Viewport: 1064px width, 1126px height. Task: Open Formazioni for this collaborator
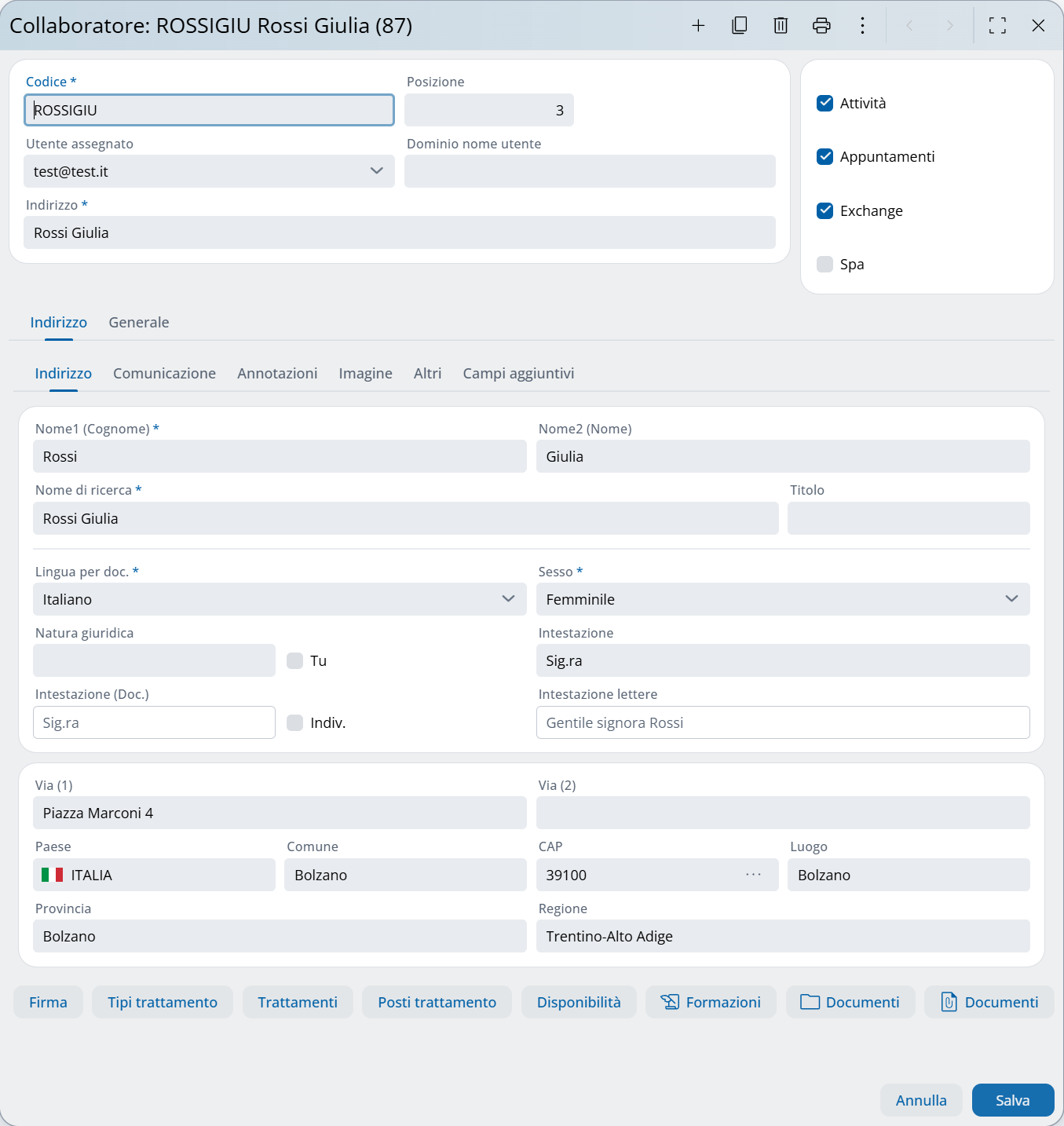point(710,1002)
